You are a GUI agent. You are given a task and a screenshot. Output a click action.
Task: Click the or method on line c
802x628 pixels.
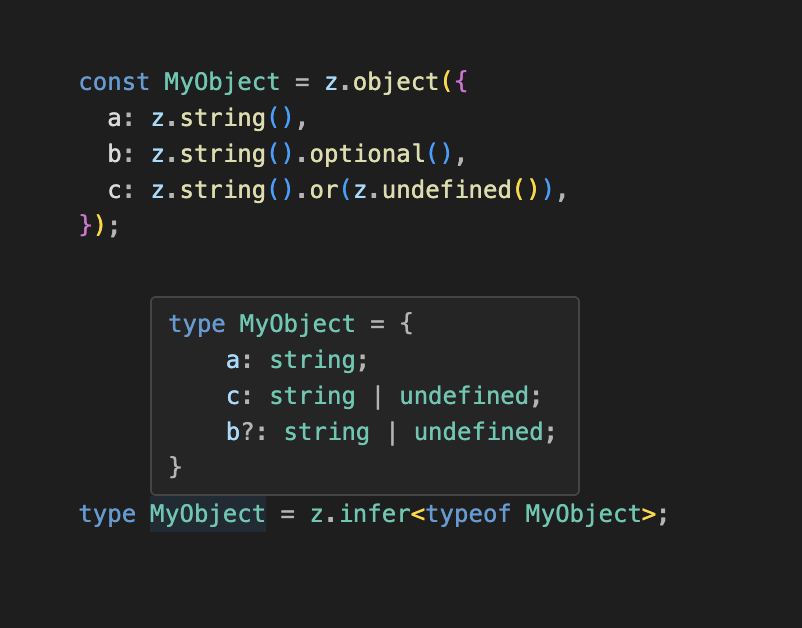[x=324, y=190]
